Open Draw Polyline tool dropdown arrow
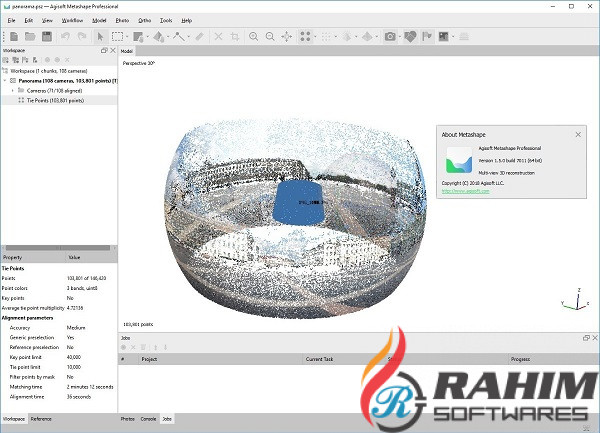 (x=189, y=37)
